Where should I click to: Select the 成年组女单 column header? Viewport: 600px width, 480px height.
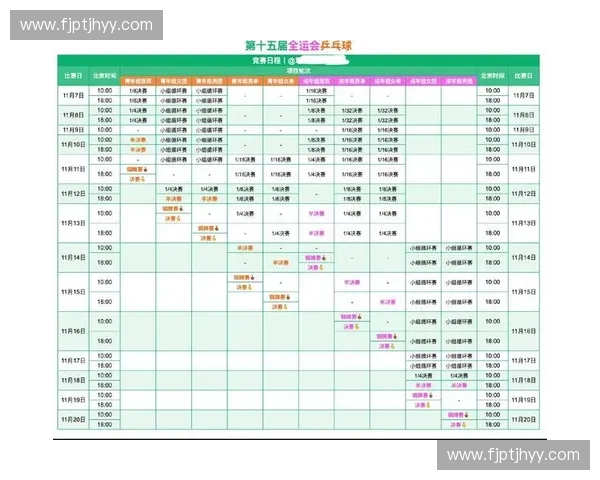click(x=388, y=81)
